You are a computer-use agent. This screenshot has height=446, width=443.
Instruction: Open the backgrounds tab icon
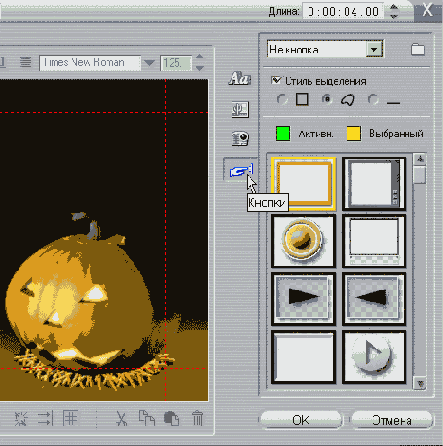pyautogui.click(x=240, y=109)
